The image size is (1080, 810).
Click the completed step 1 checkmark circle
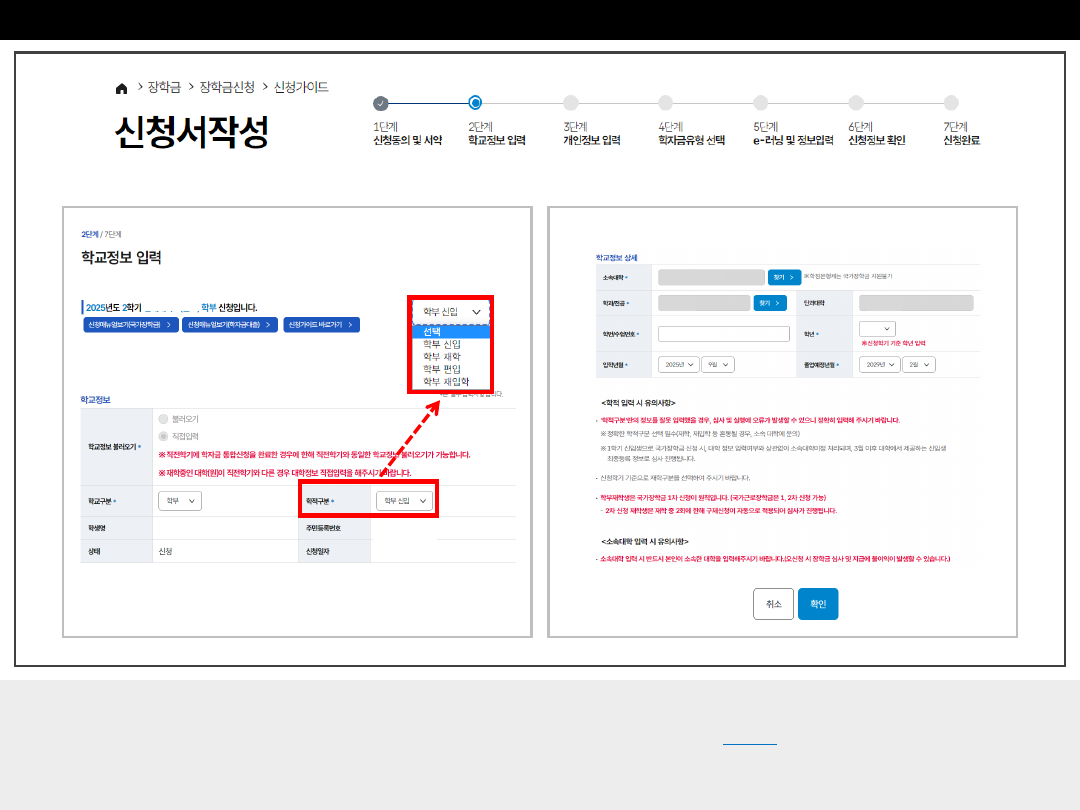tap(380, 103)
